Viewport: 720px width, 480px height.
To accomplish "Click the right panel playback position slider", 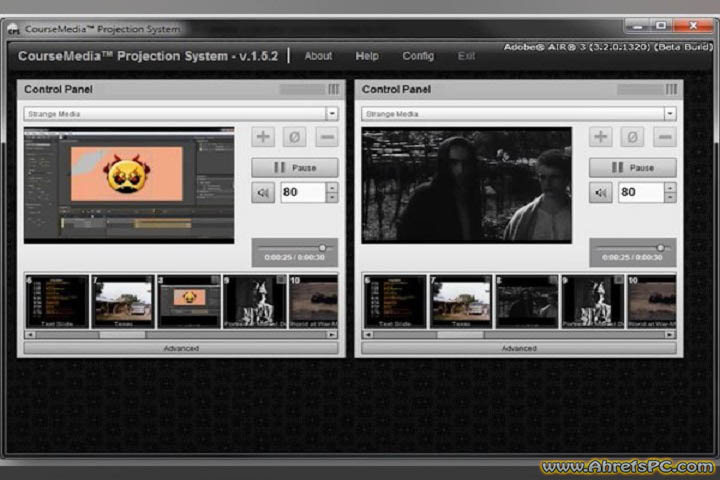I will (660, 248).
